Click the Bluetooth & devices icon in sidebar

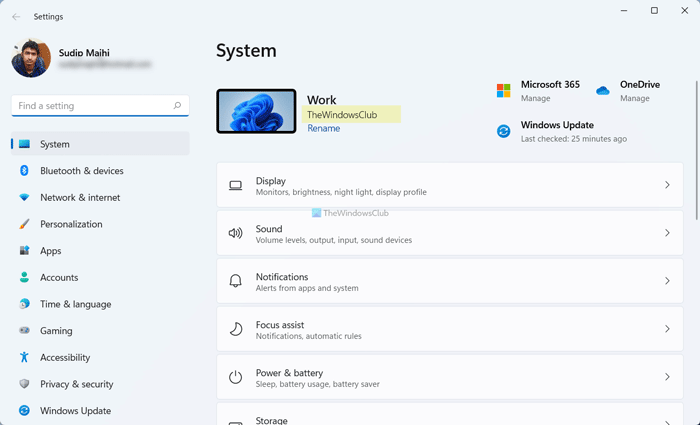[x=24, y=171]
